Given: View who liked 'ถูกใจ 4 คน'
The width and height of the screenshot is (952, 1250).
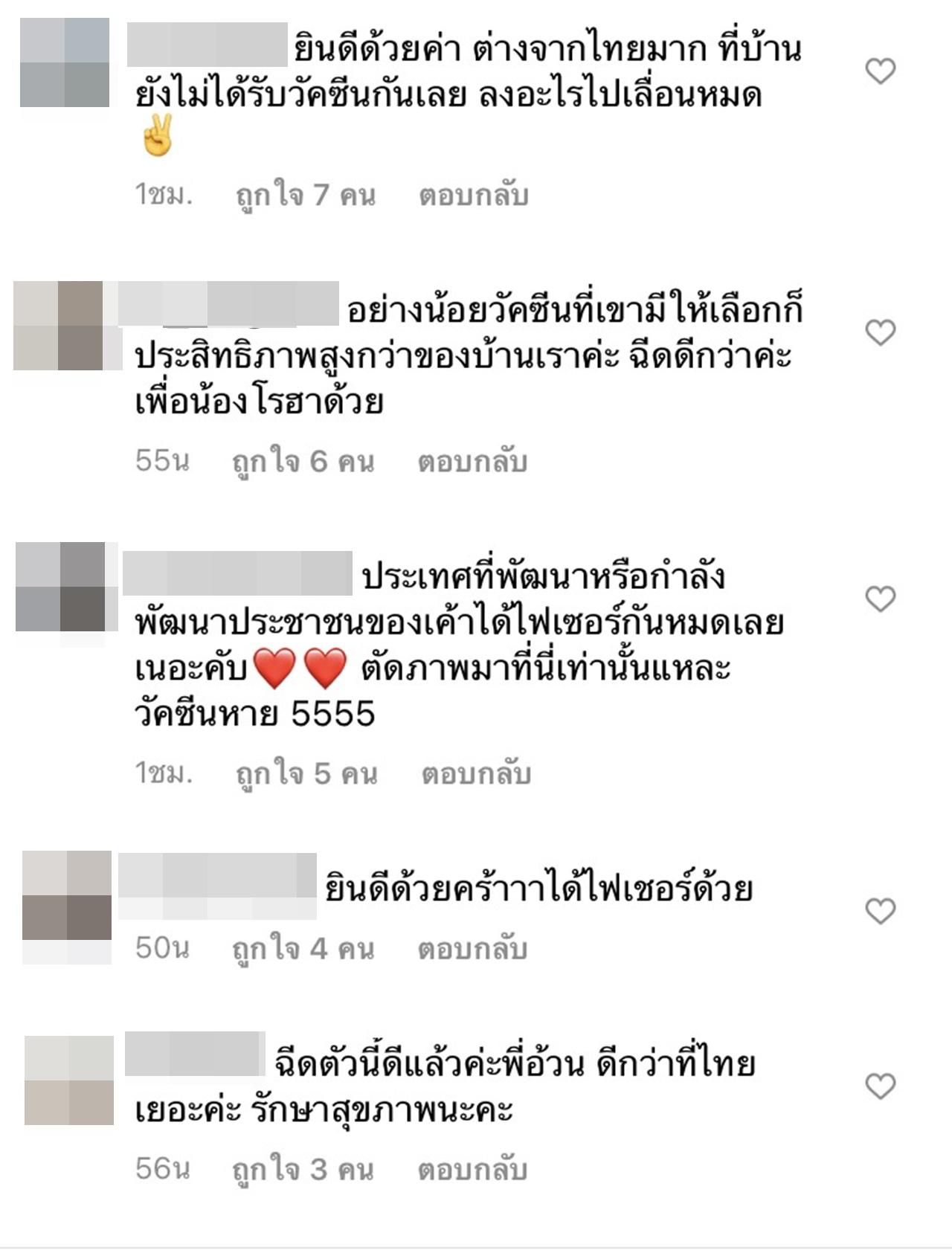Looking at the screenshot, I should [303, 950].
